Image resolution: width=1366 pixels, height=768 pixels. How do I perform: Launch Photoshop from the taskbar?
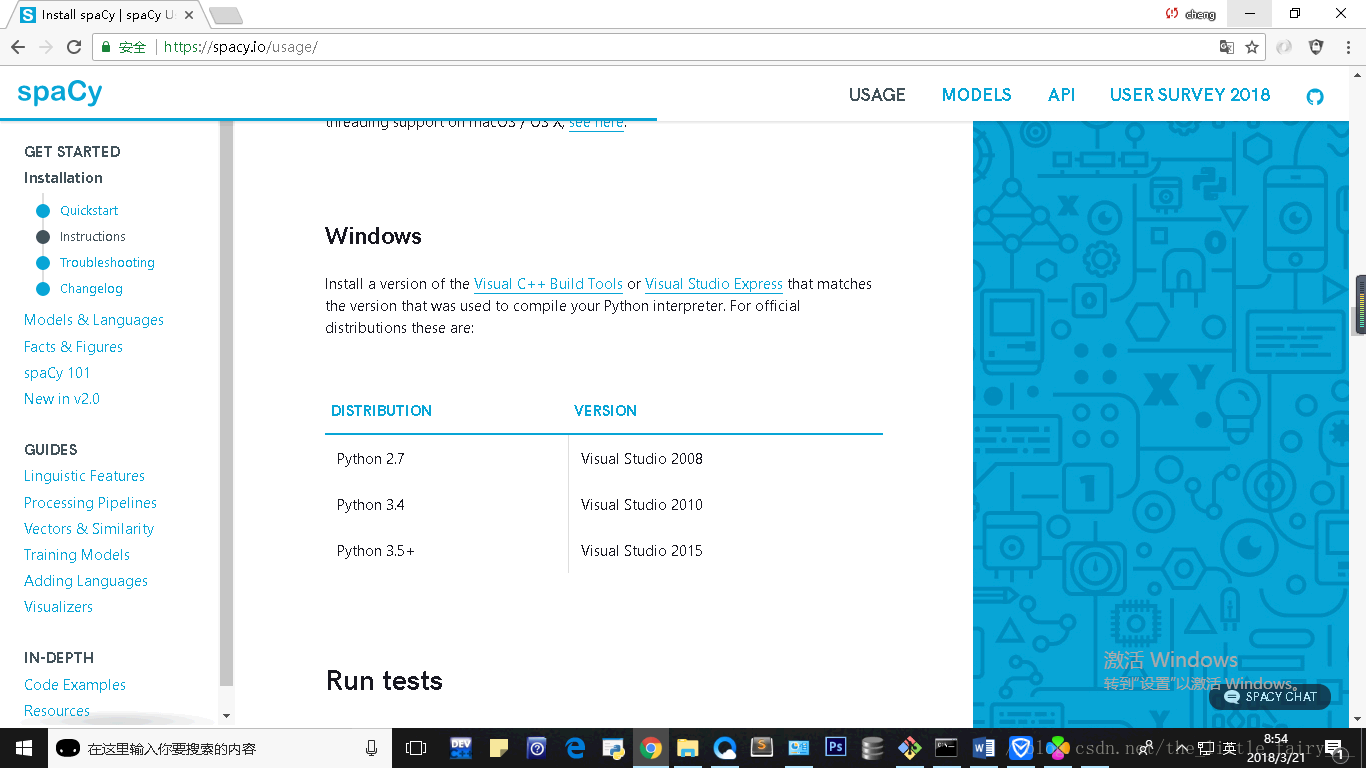pos(836,747)
